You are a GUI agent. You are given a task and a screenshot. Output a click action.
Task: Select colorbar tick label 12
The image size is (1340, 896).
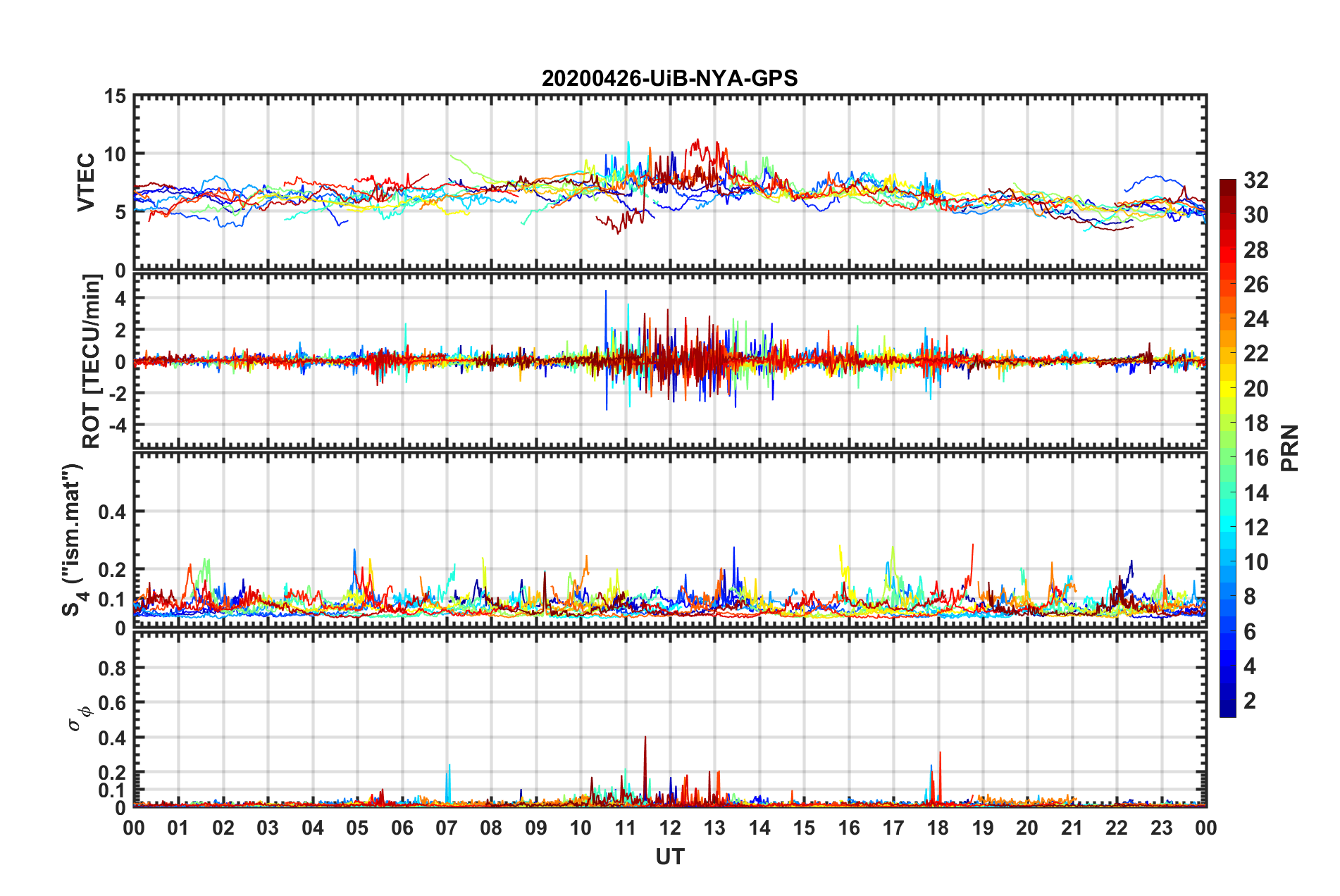click(1255, 528)
